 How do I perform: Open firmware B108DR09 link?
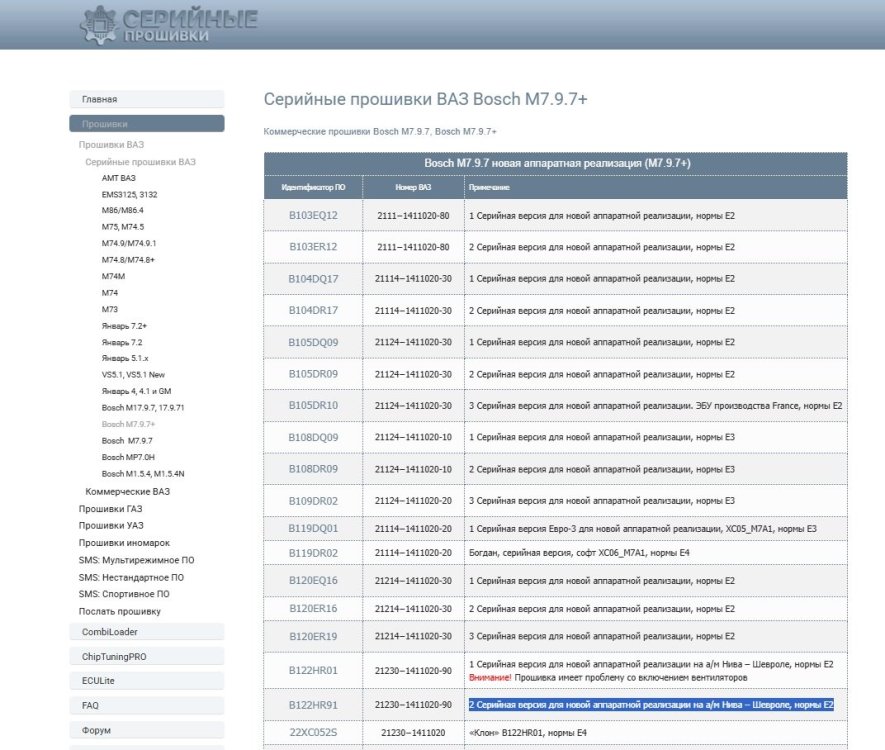click(x=313, y=470)
